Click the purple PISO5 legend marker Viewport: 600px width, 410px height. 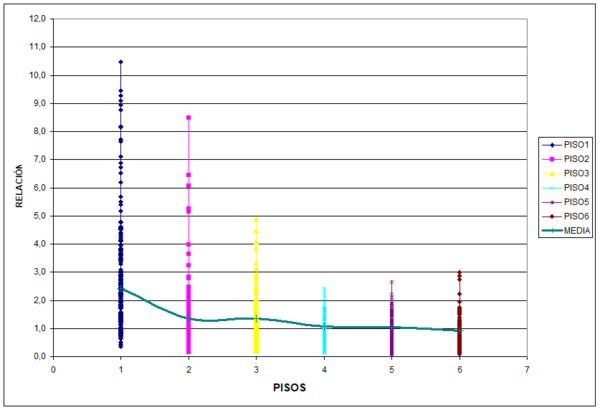tap(550, 202)
